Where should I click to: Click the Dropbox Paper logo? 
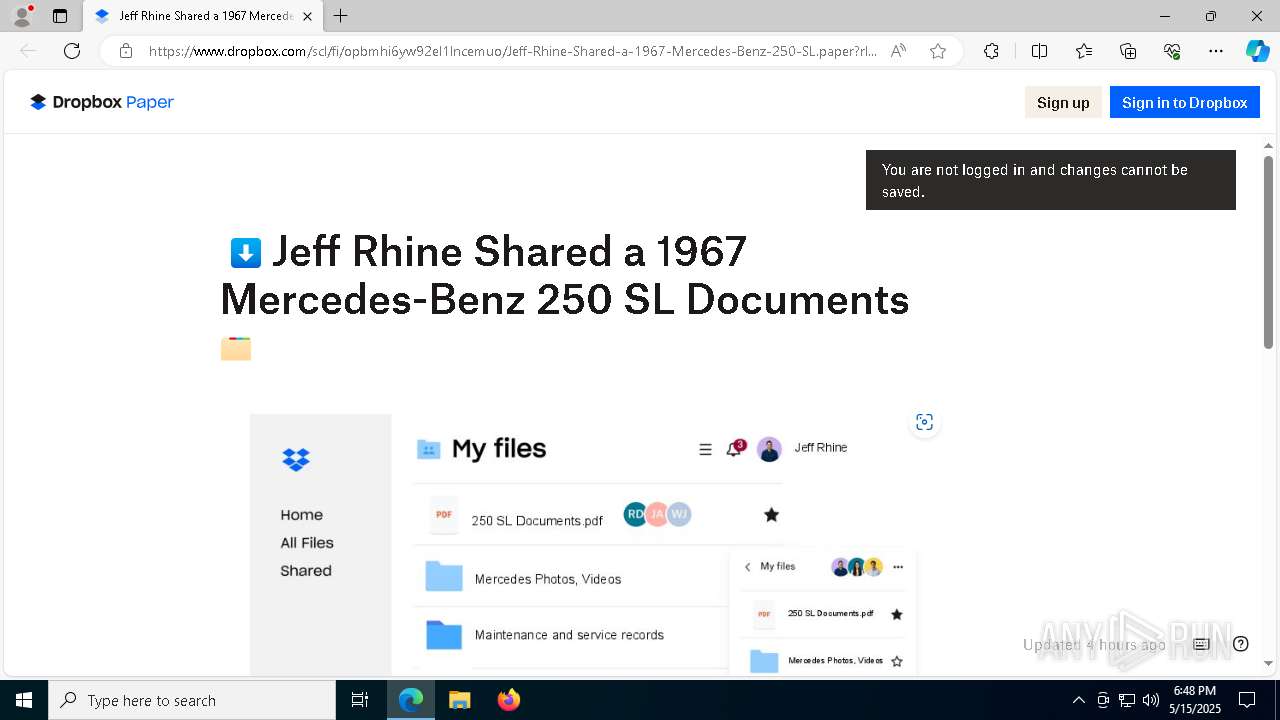pyautogui.click(x=102, y=102)
